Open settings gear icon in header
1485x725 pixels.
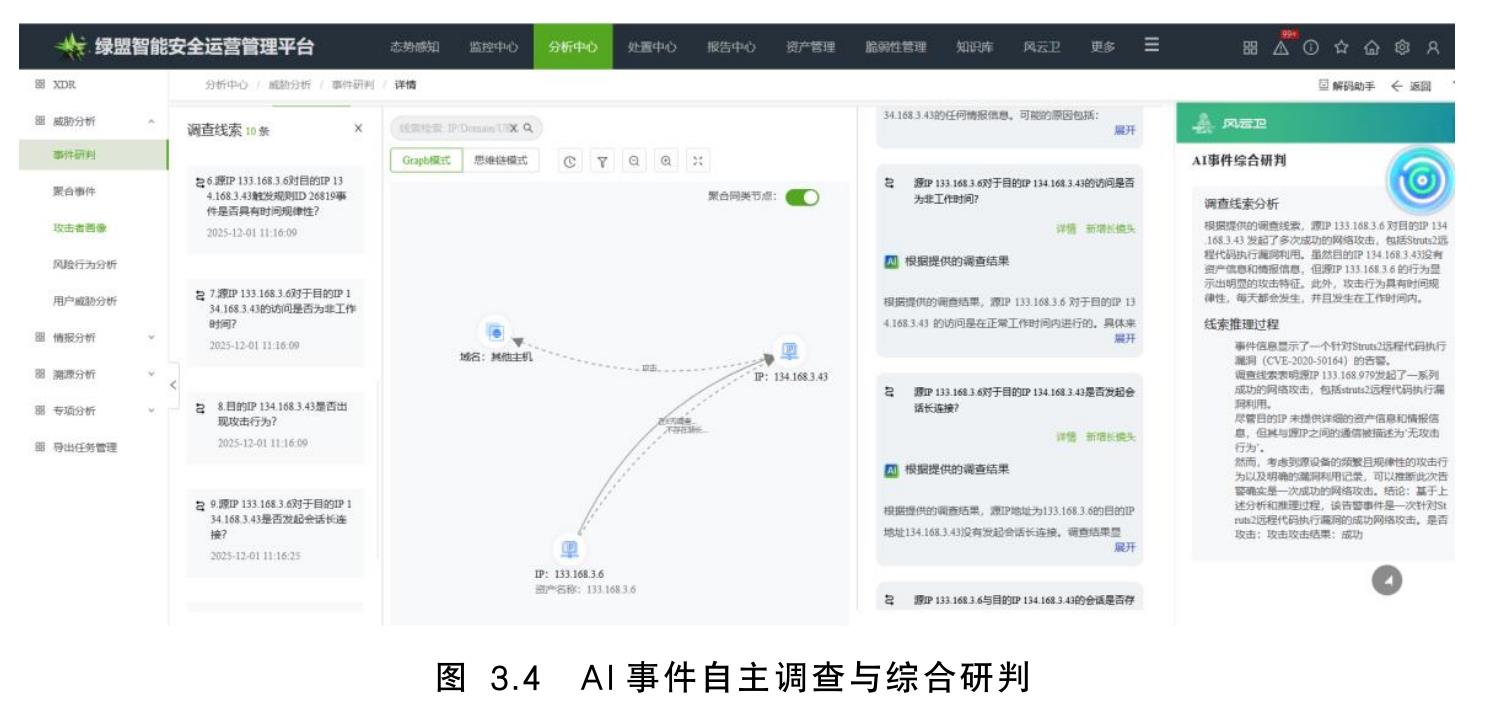1402,47
